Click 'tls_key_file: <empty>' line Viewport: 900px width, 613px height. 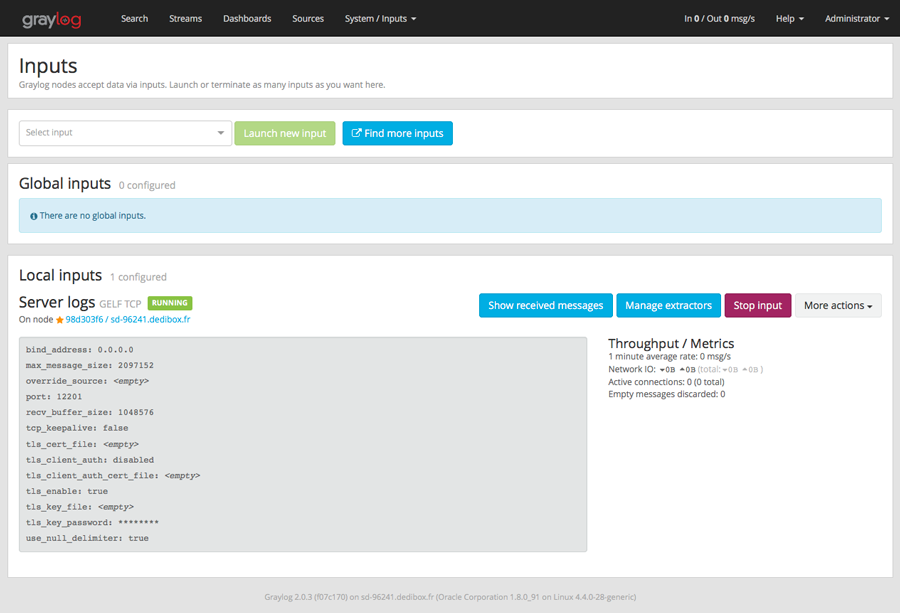coord(80,507)
